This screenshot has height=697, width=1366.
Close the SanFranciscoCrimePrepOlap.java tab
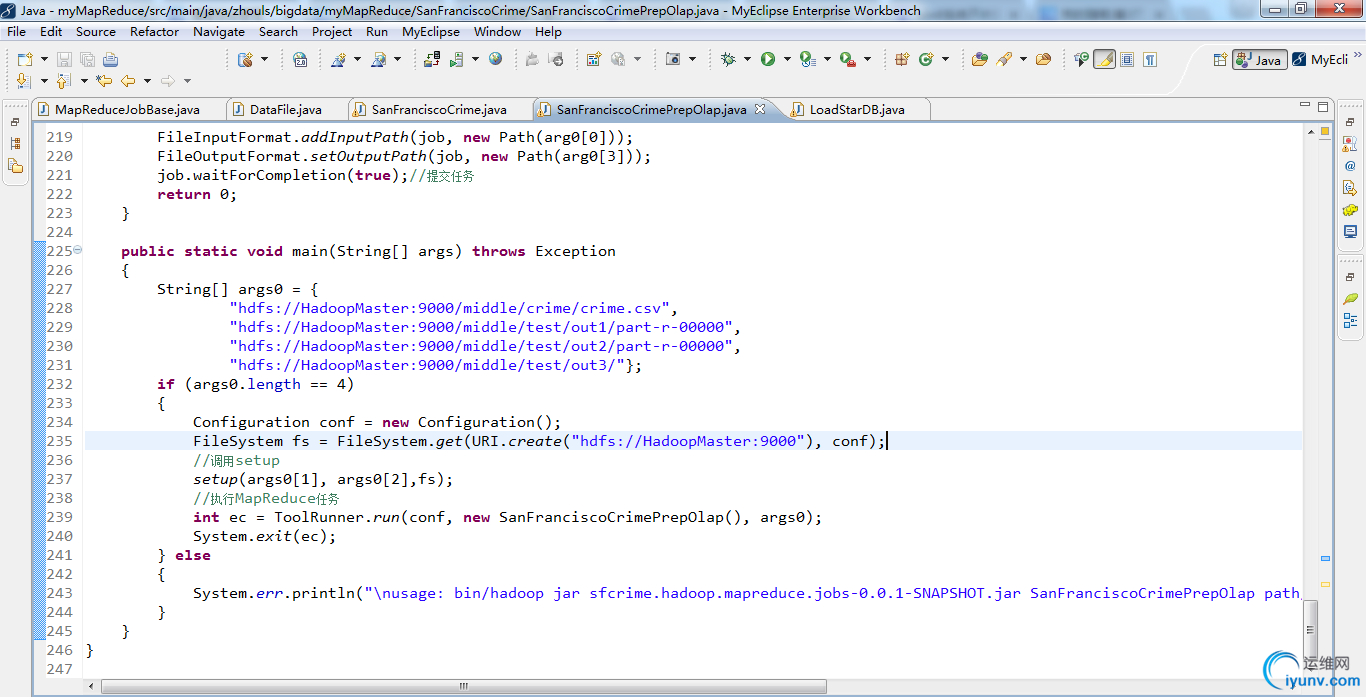click(x=759, y=109)
